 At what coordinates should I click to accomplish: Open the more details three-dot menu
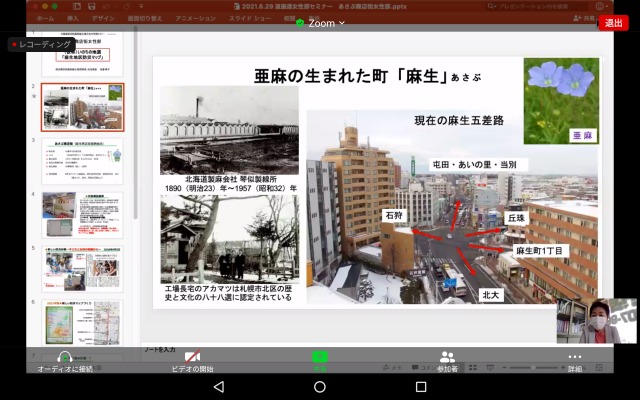[x=574, y=357]
